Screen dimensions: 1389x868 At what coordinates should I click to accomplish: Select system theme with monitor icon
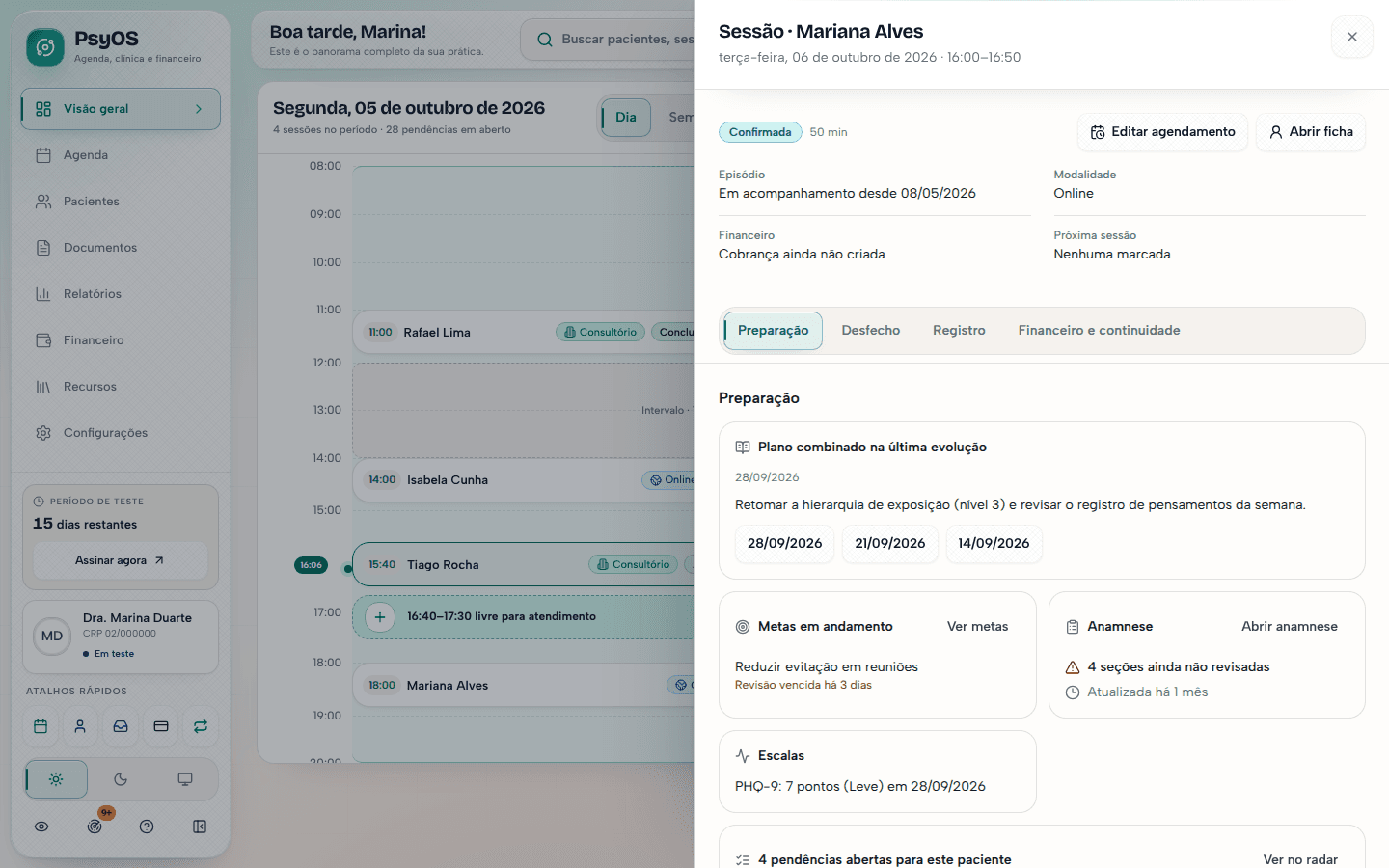tap(185, 779)
